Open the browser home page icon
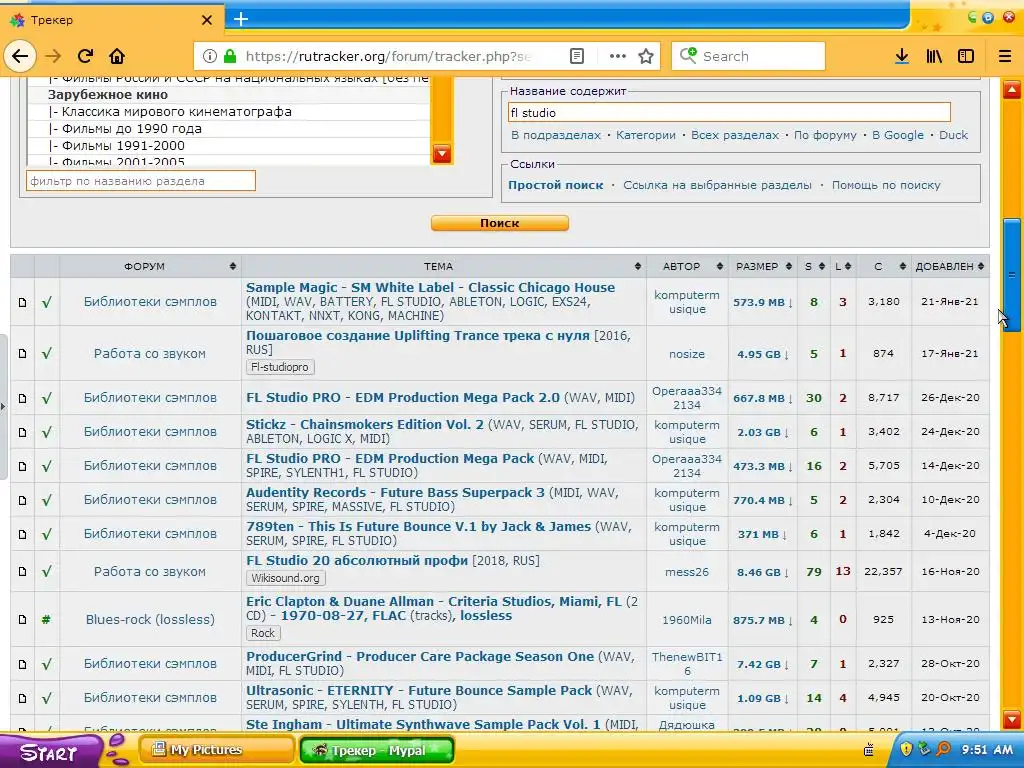The image size is (1024, 768). click(117, 56)
